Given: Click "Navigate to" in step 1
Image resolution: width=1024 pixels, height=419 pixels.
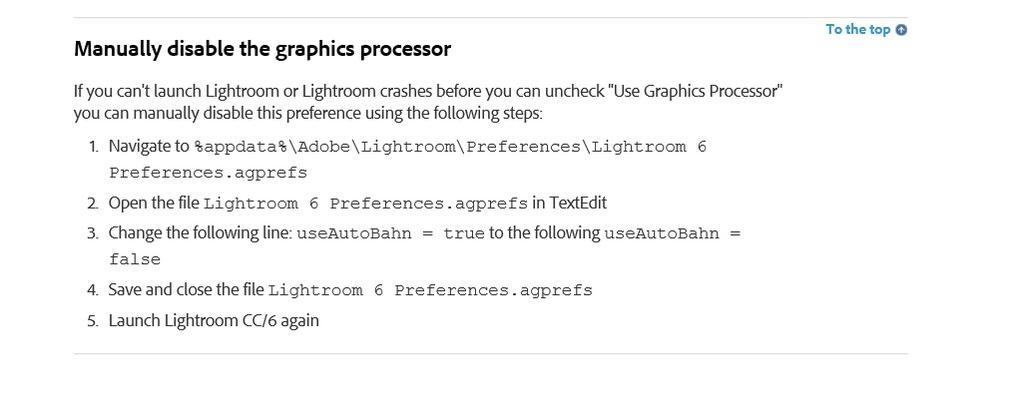Looking at the screenshot, I should coord(148,146).
